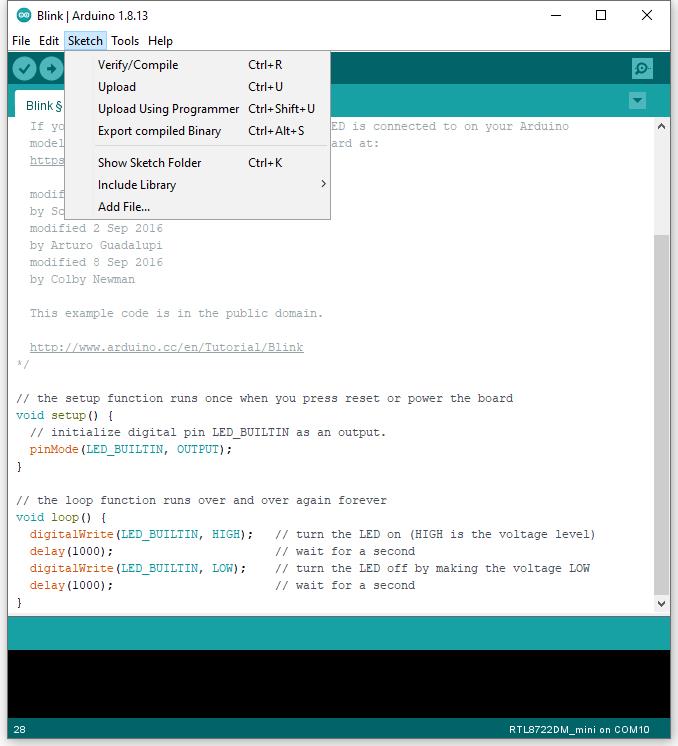Close the Arduino IDE window

coord(647,15)
